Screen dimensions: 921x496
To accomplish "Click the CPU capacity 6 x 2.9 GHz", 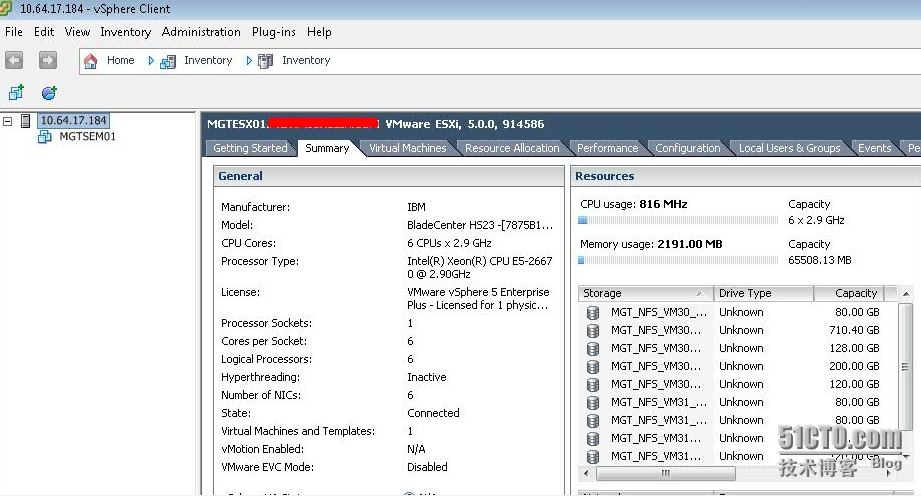I will coord(816,220).
